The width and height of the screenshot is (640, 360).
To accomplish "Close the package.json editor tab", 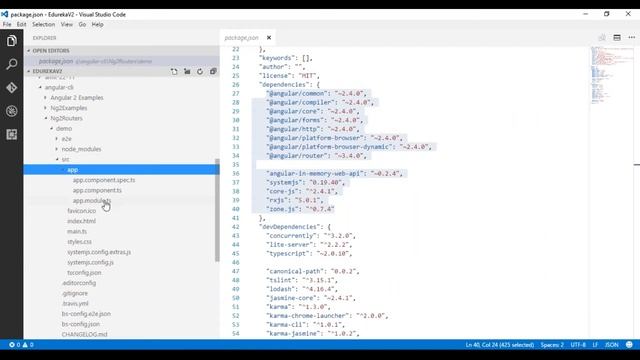I will [269, 38].
